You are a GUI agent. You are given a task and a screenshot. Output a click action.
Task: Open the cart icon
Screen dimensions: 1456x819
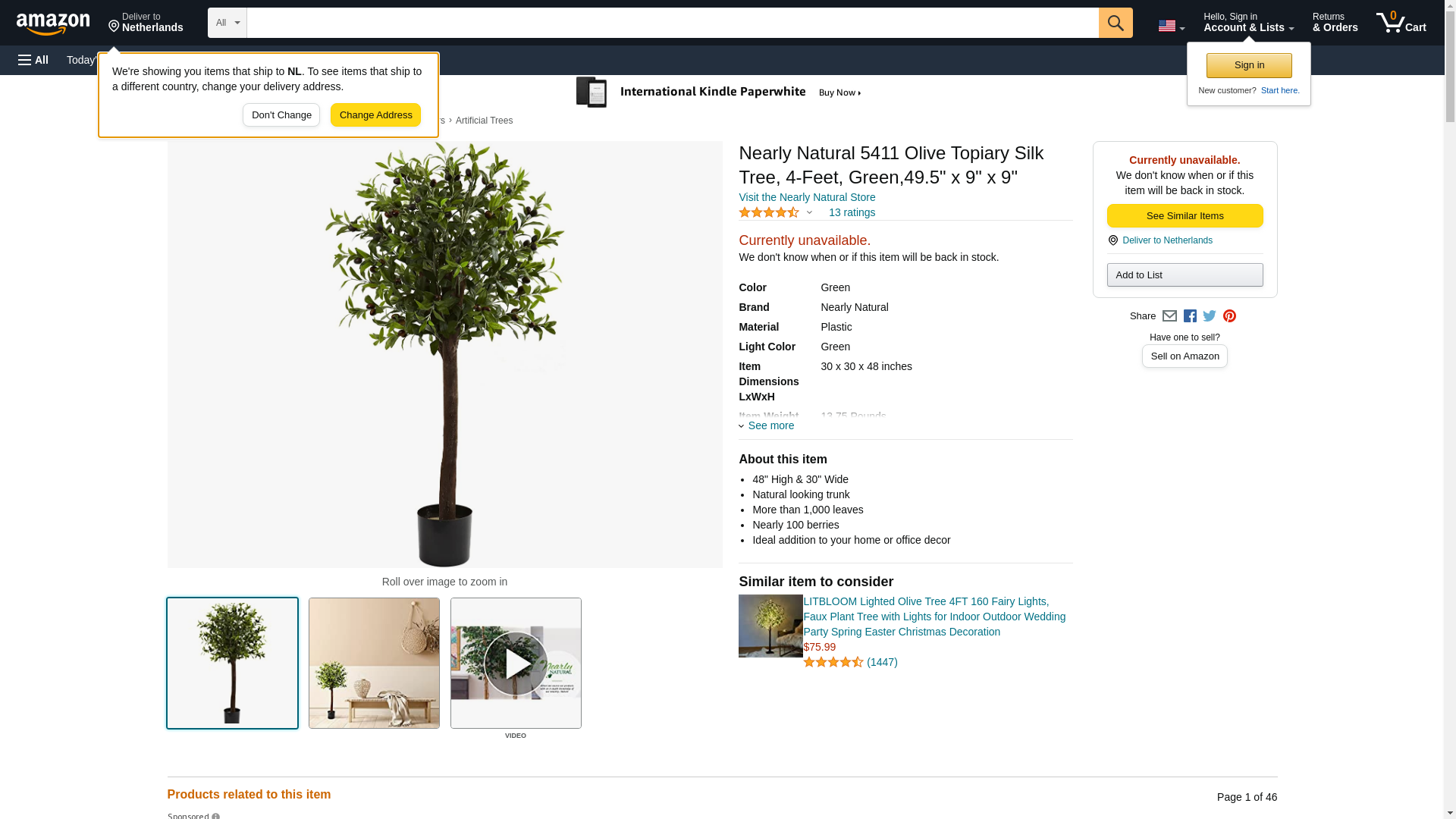[x=1401, y=23]
